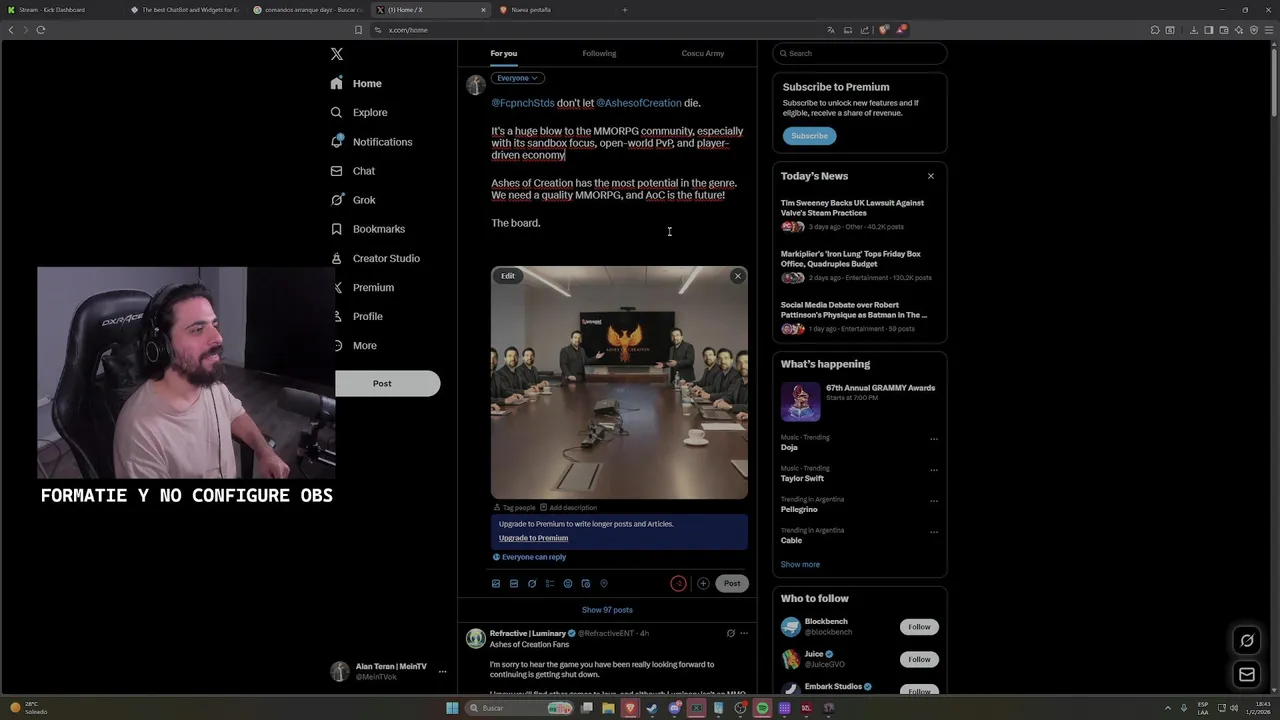Switch to the Following tab
Image resolution: width=1280 pixels, height=720 pixels.
pyautogui.click(x=599, y=53)
